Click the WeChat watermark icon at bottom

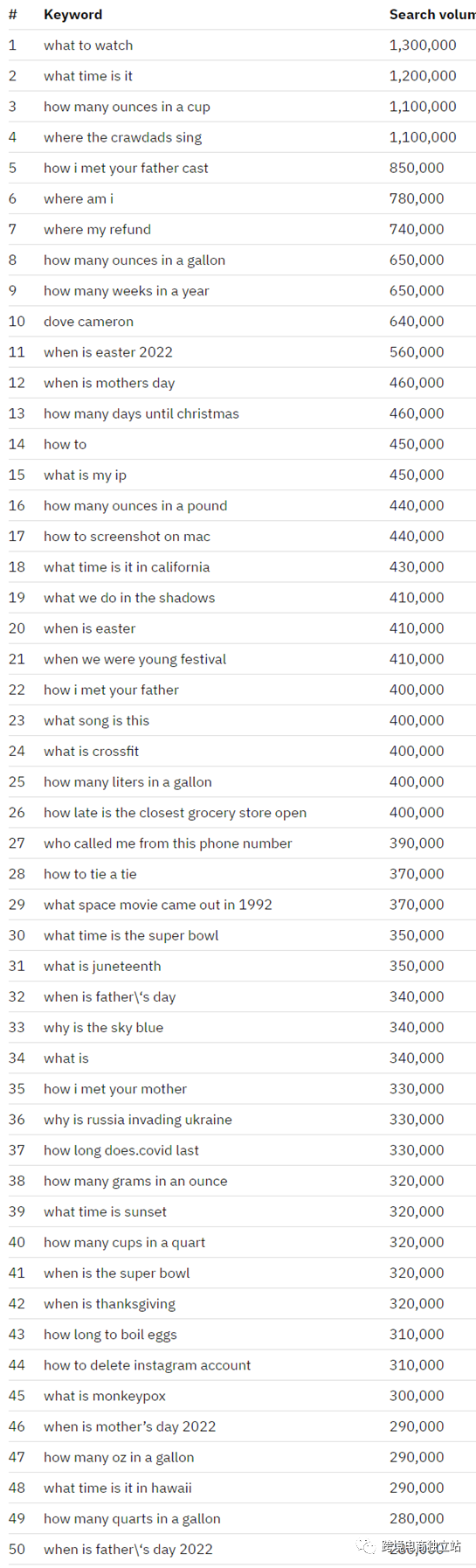[366, 1546]
